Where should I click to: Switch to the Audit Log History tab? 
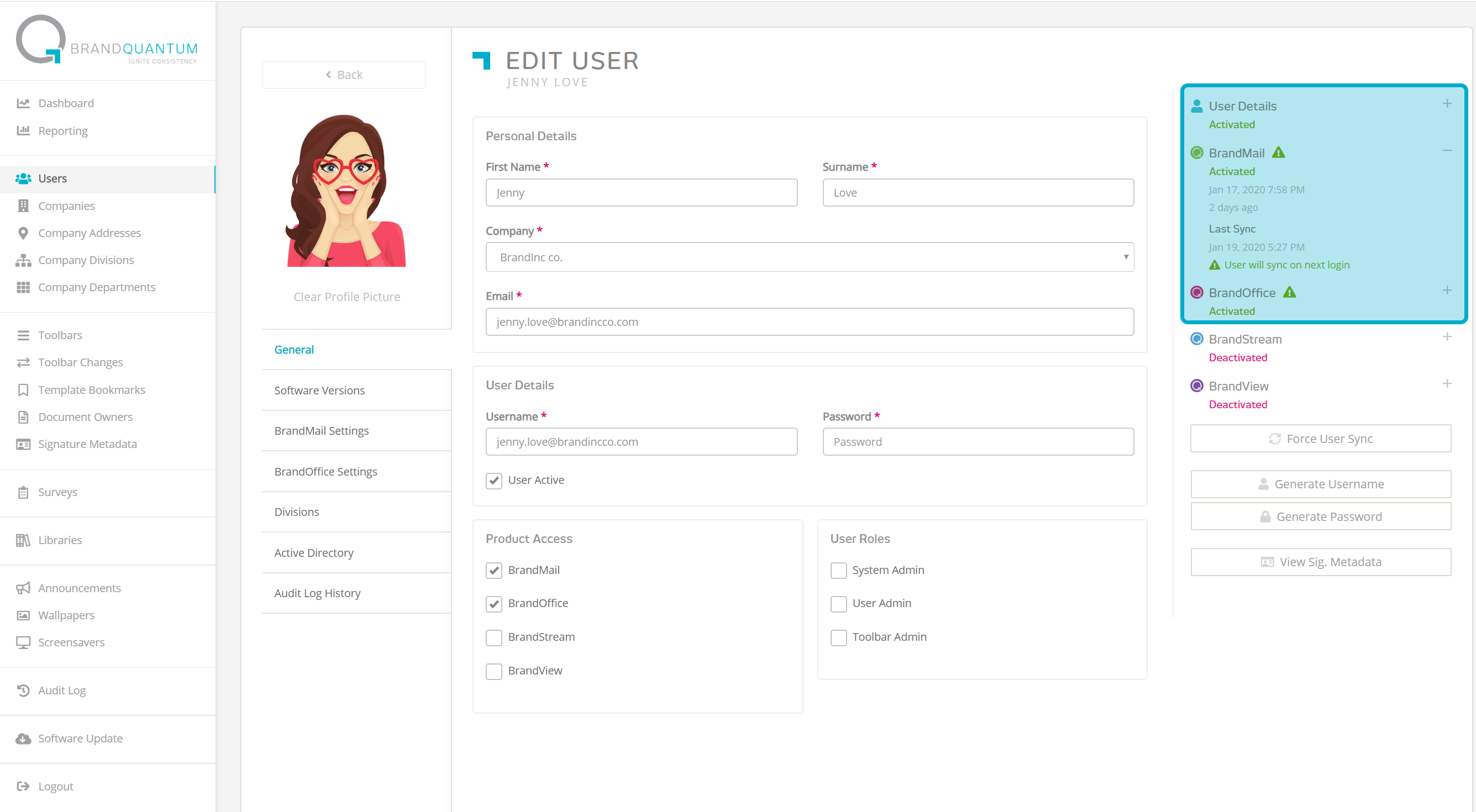(x=317, y=593)
